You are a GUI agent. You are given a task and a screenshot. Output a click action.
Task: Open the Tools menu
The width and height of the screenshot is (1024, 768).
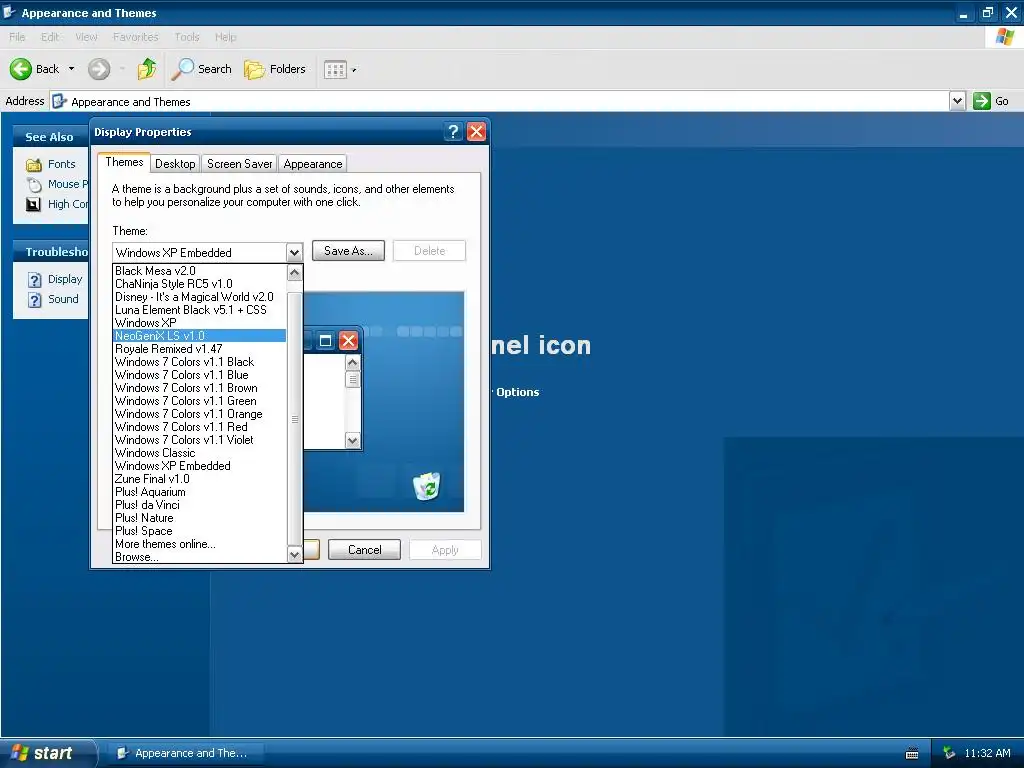tap(187, 37)
